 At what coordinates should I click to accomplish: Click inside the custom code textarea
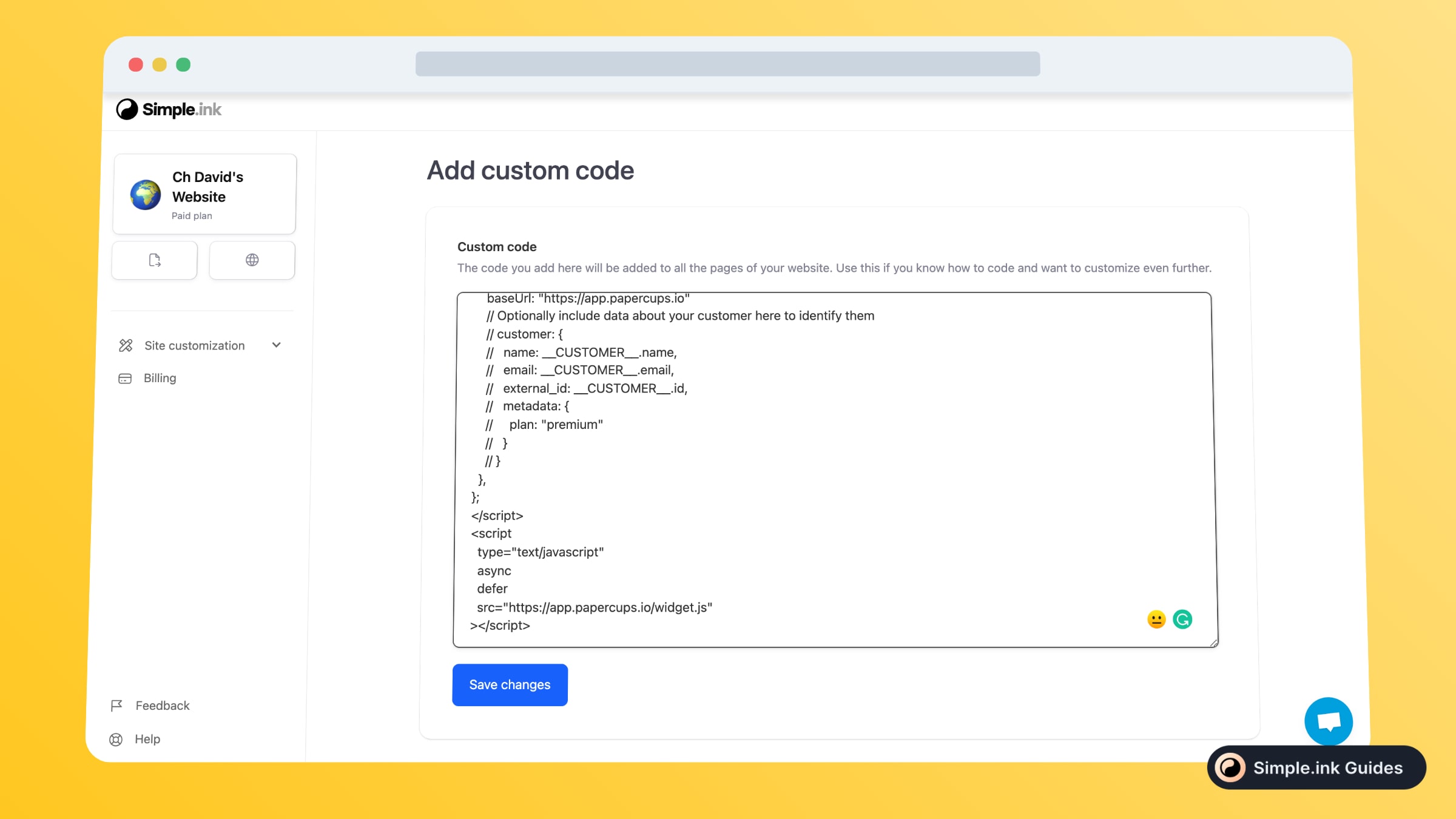(x=835, y=470)
